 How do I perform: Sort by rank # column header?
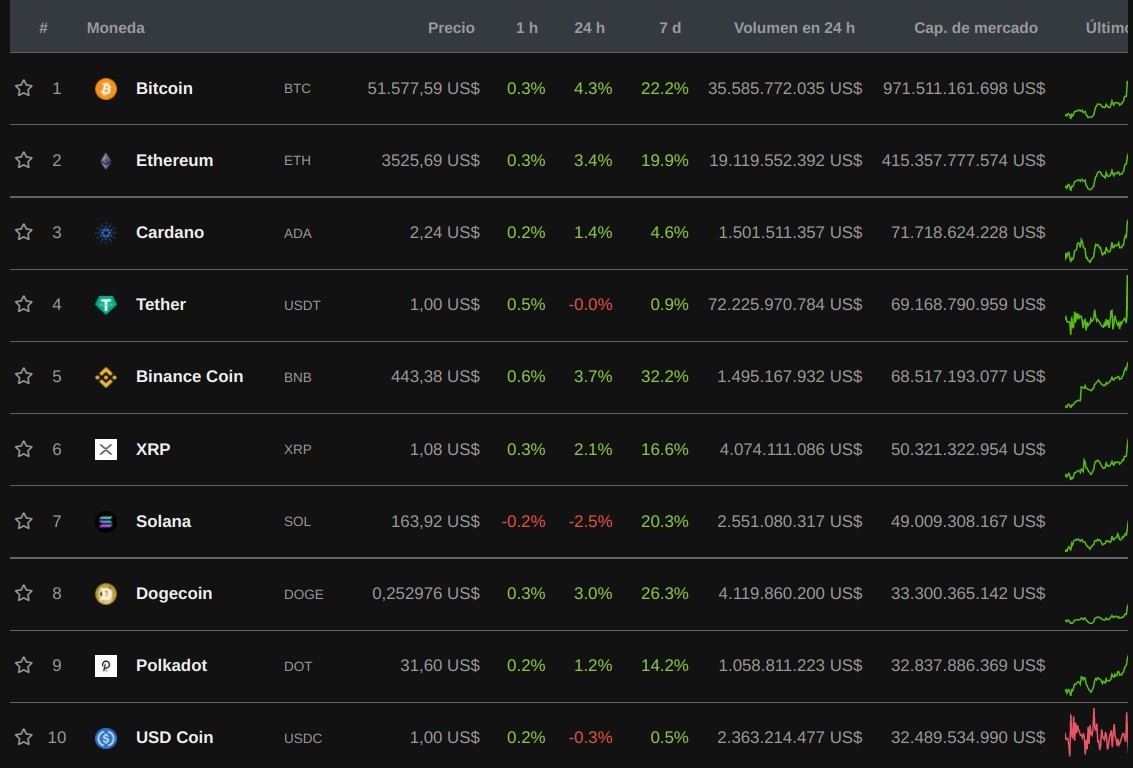click(x=43, y=27)
